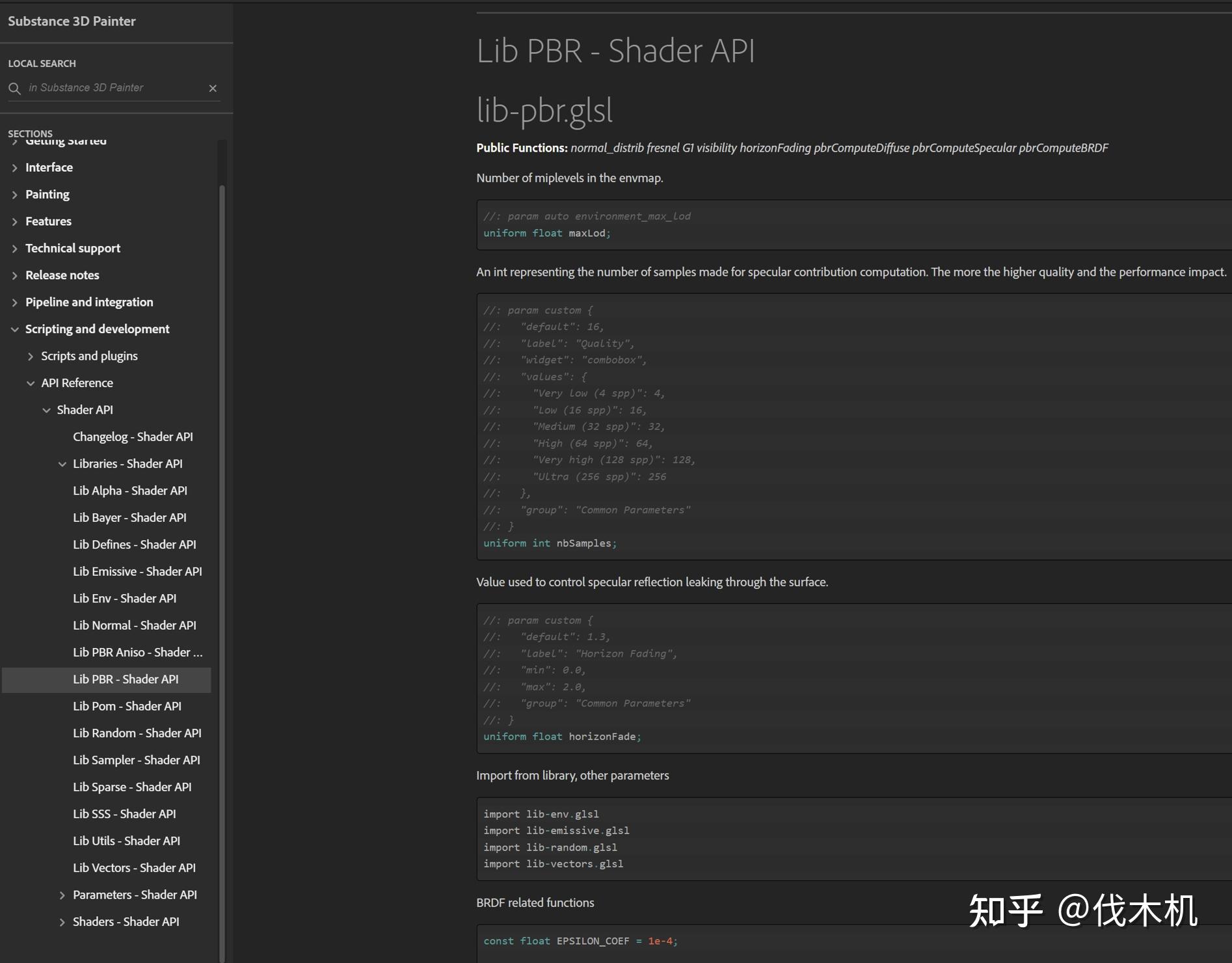Expand the Release notes section
Image resolution: width=1232 pixels, height=963 pixels.
pos(15,275)
